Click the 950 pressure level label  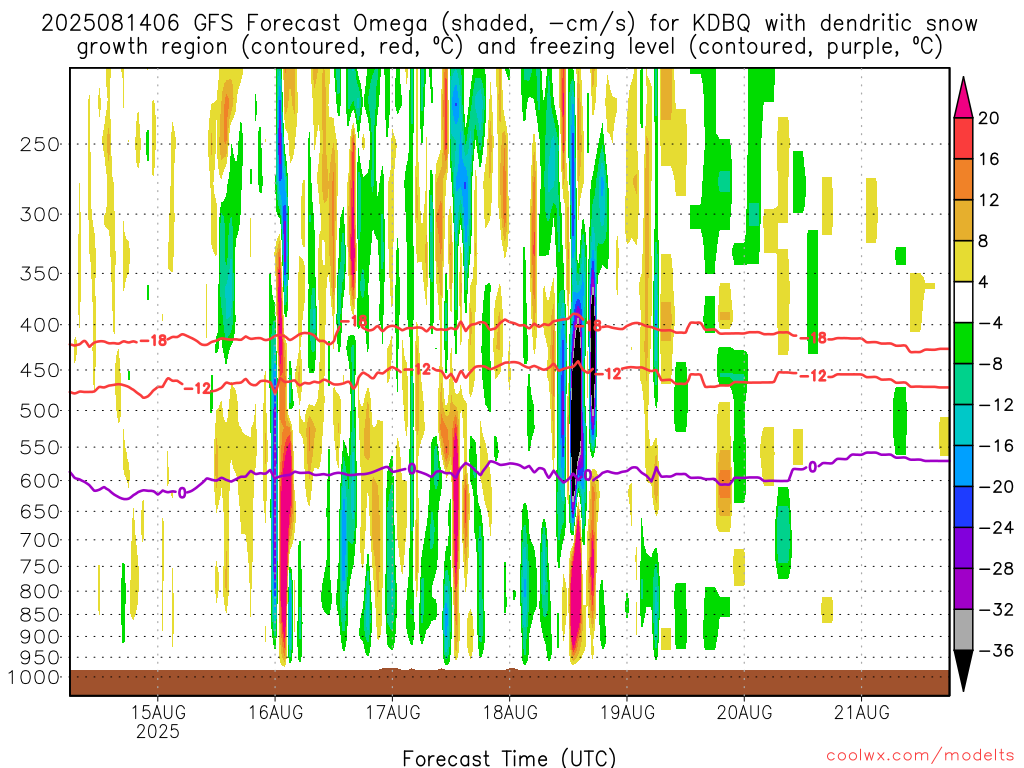[x=40, y=658]
